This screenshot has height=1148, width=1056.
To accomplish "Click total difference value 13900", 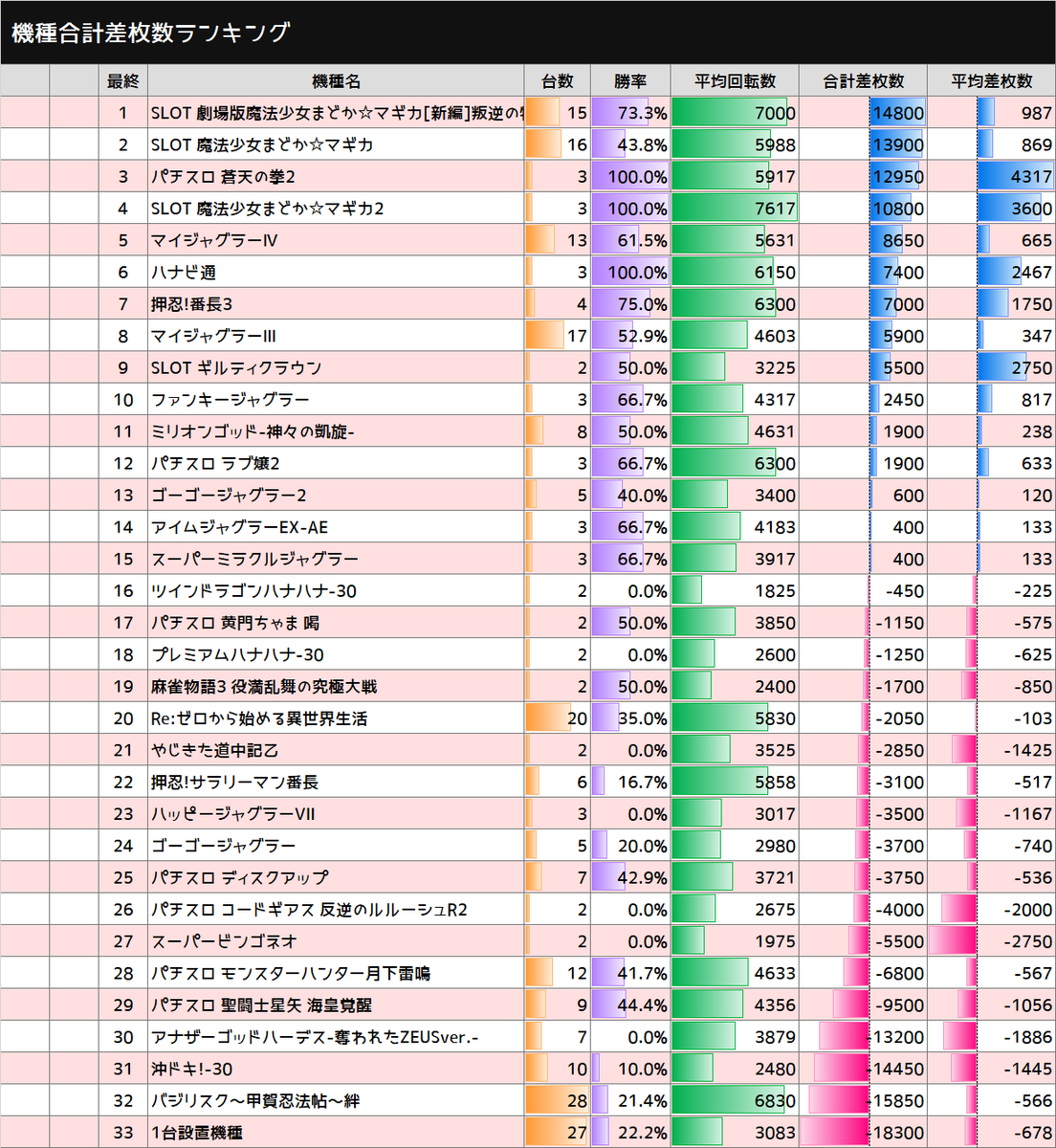I will (x=898, y=144).
